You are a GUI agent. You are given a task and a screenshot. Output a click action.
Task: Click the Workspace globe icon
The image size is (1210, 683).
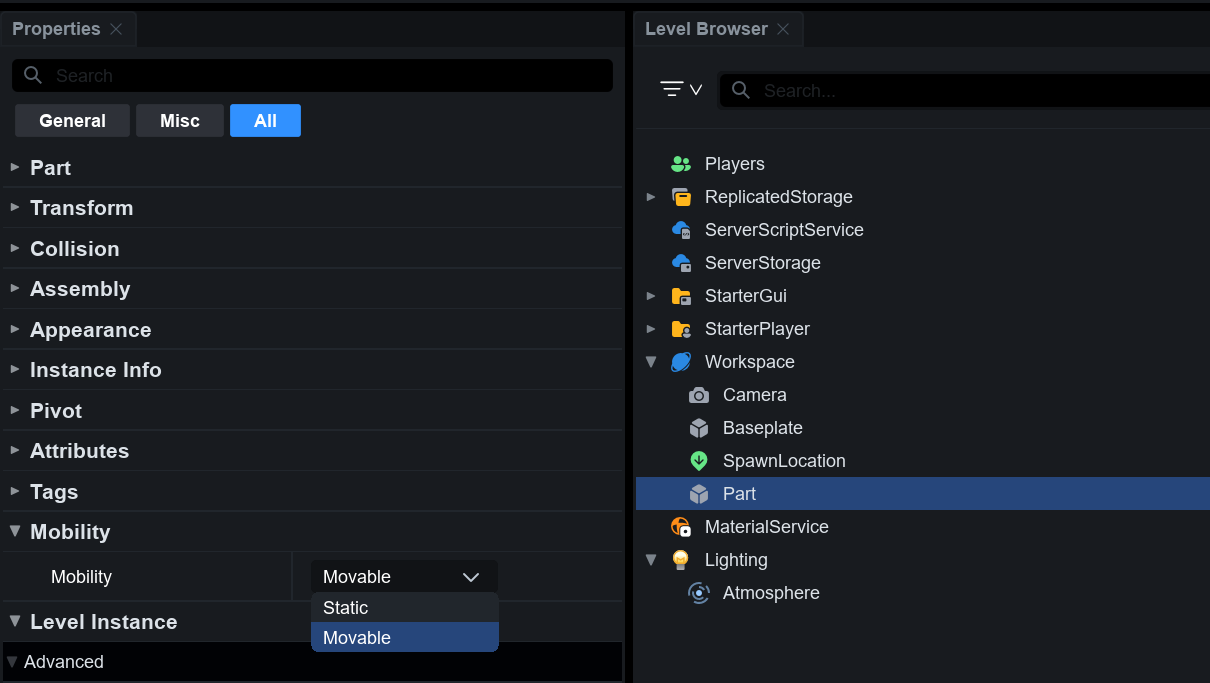[681, 362]
